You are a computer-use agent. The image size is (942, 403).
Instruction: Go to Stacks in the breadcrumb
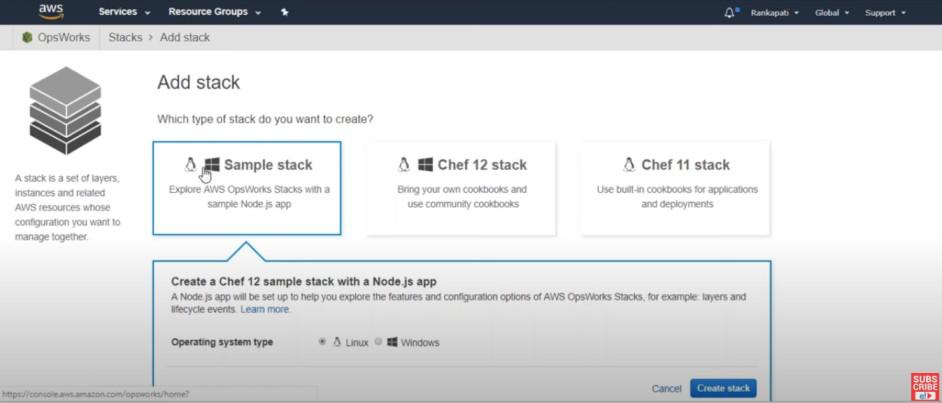pos(125,38)
